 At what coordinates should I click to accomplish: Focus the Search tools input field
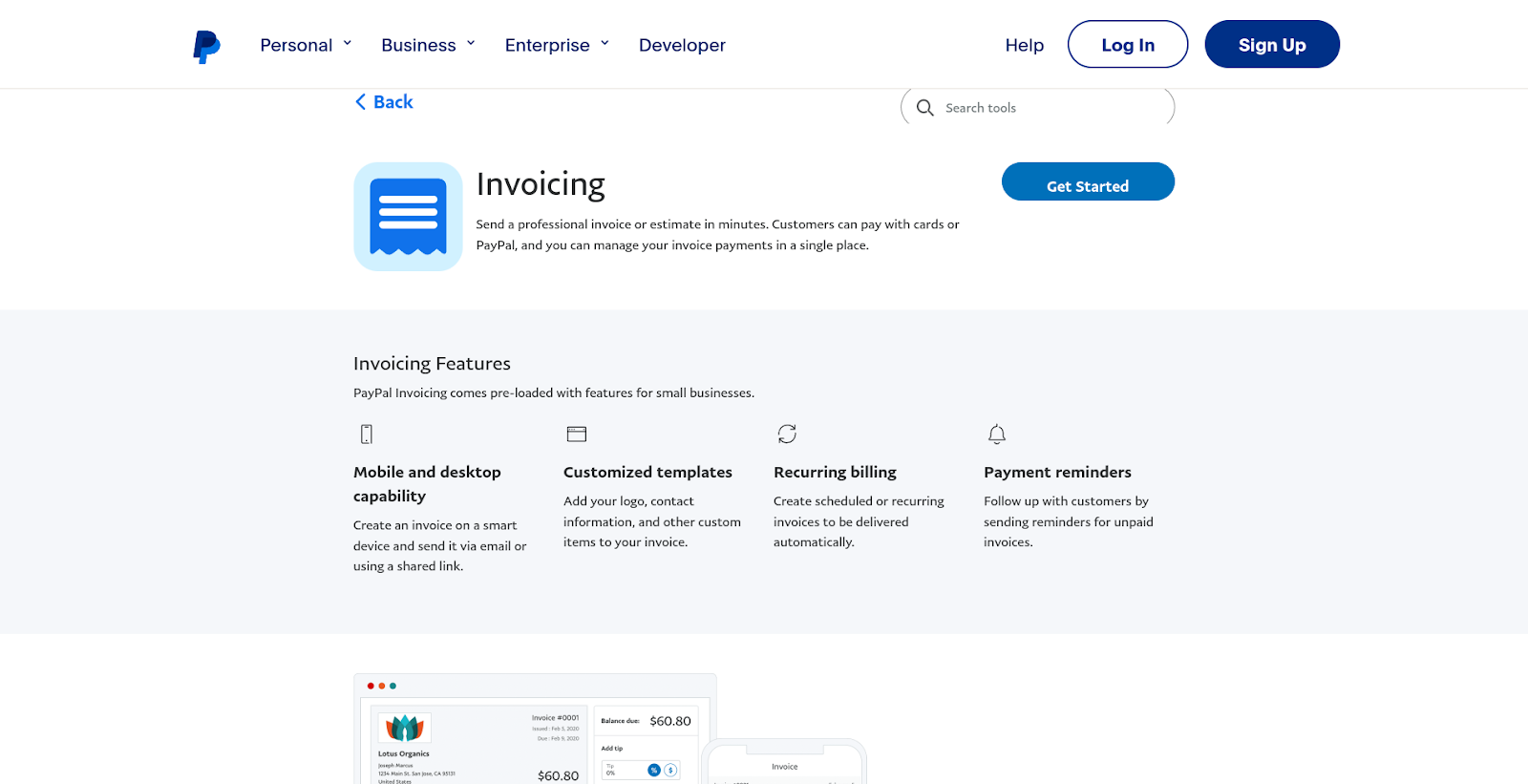[1050, 108]
